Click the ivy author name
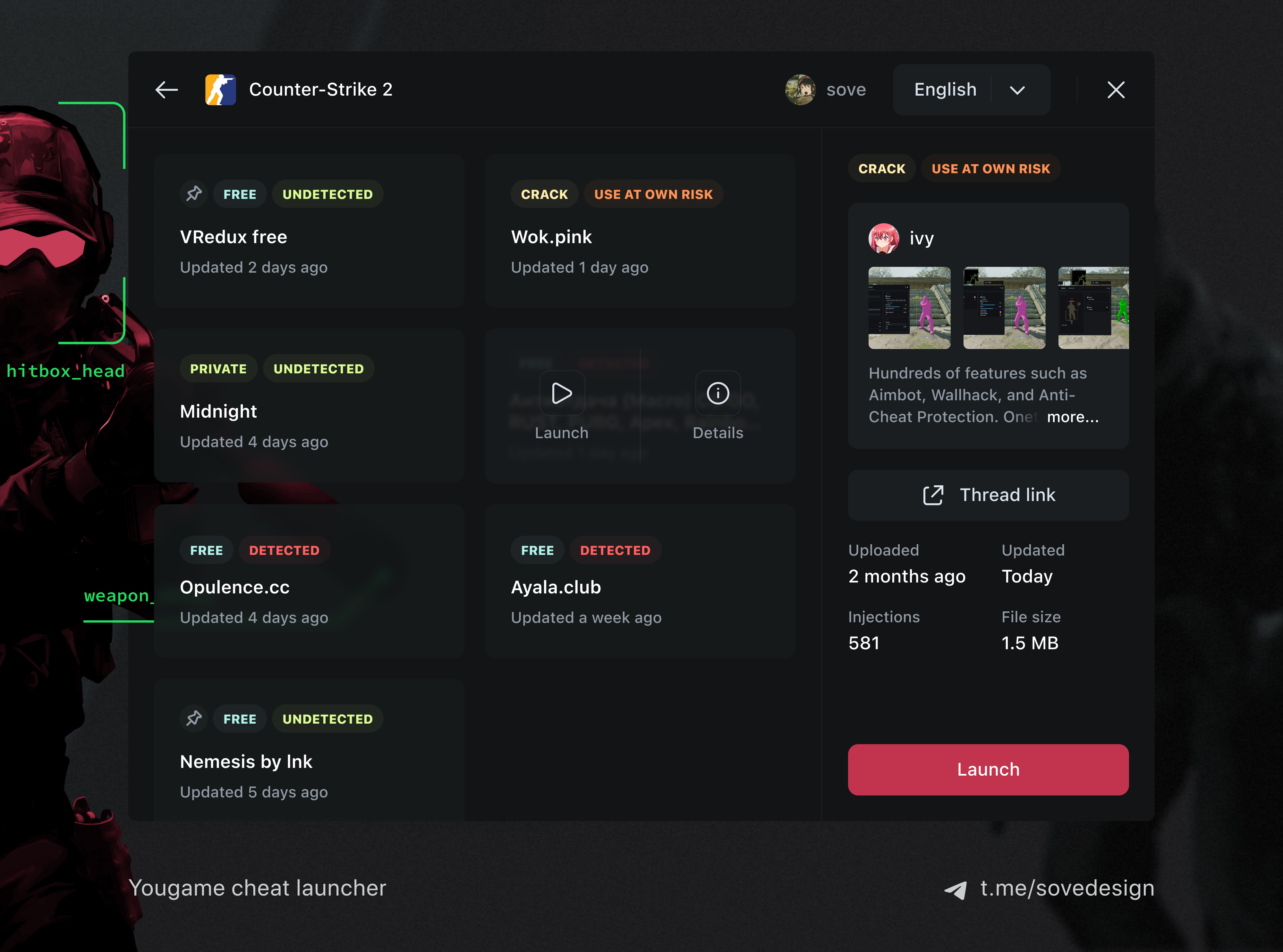Image resolution: width=1283 pixels, height=952 pixels. pyautogui.click(x=922, y=238)
